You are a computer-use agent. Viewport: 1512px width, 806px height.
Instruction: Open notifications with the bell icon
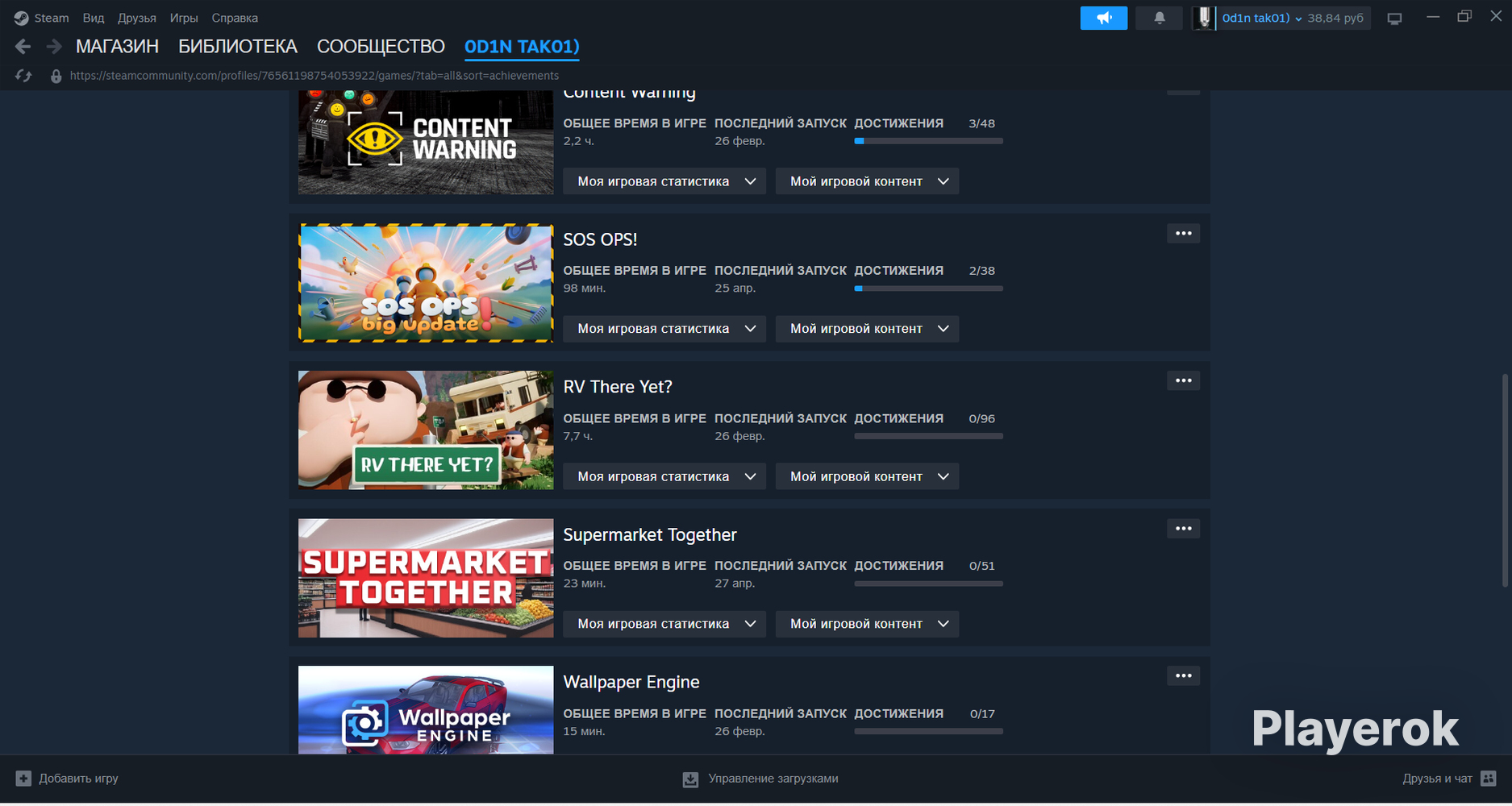point(1159,18)
